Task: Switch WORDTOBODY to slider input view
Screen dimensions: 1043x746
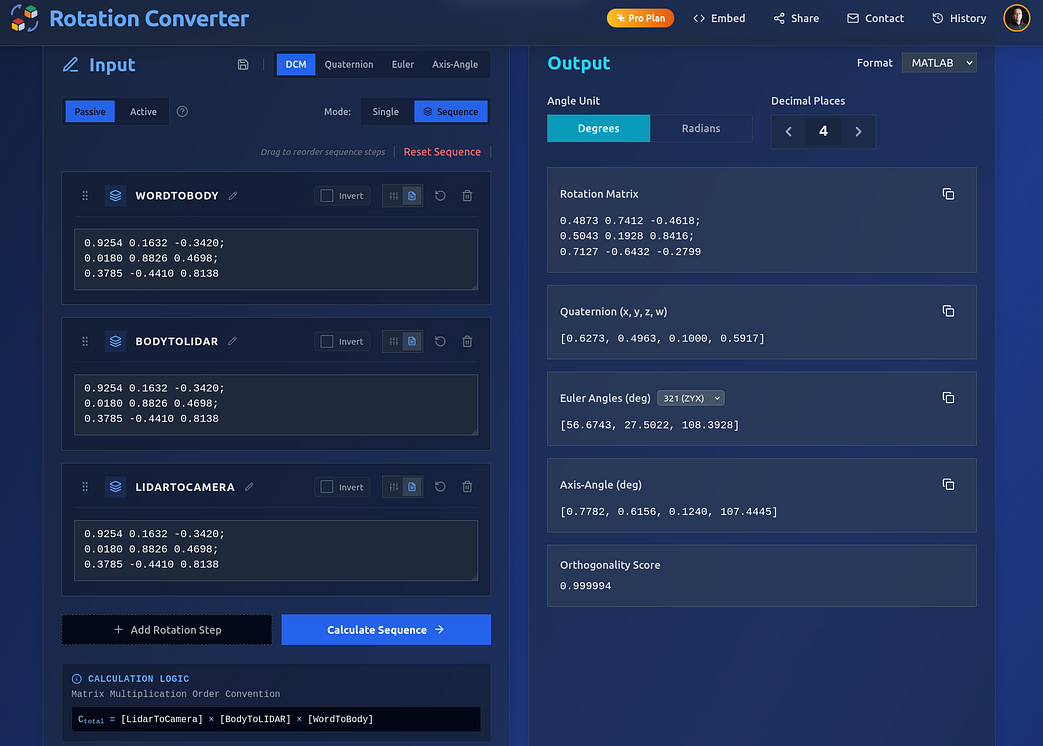Action: (x=394, y=196)
